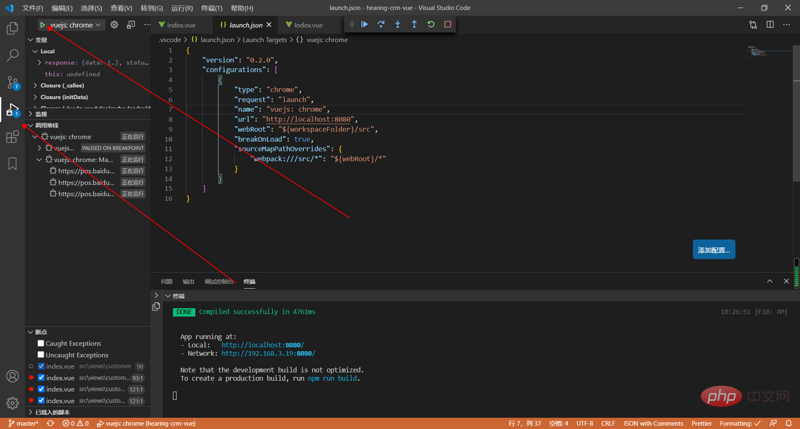Click Step Over in the debug toolbar

(x=381, y=24)
